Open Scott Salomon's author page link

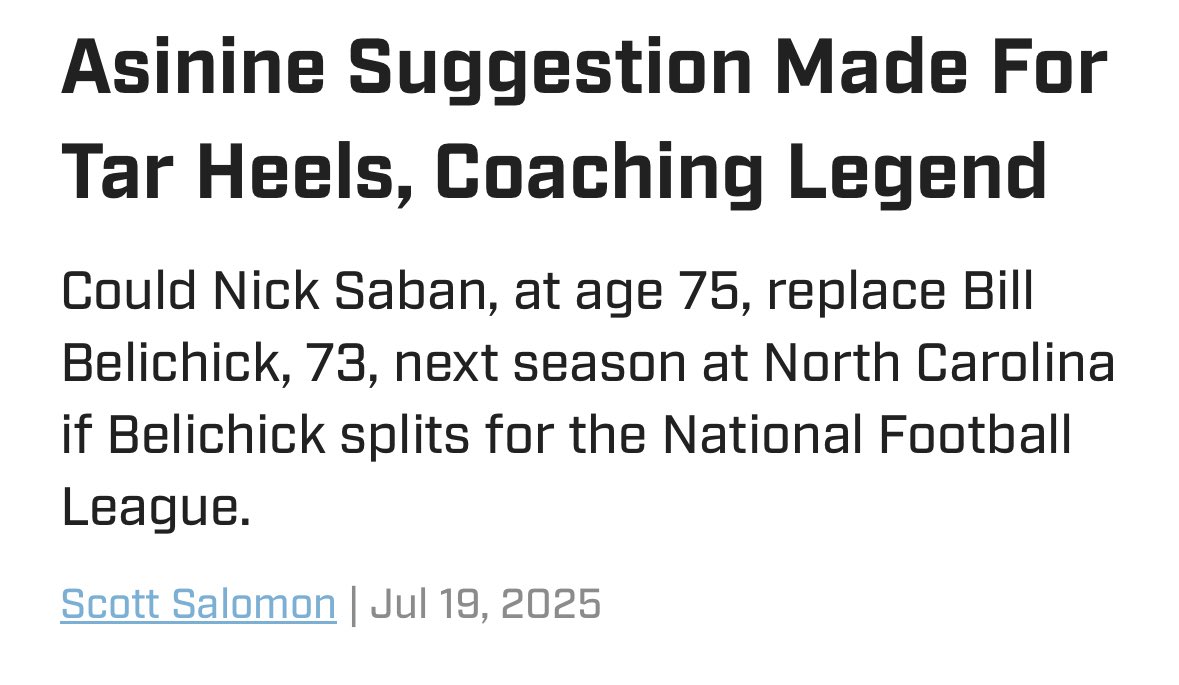pyautogui.click(x=198, y=604)
